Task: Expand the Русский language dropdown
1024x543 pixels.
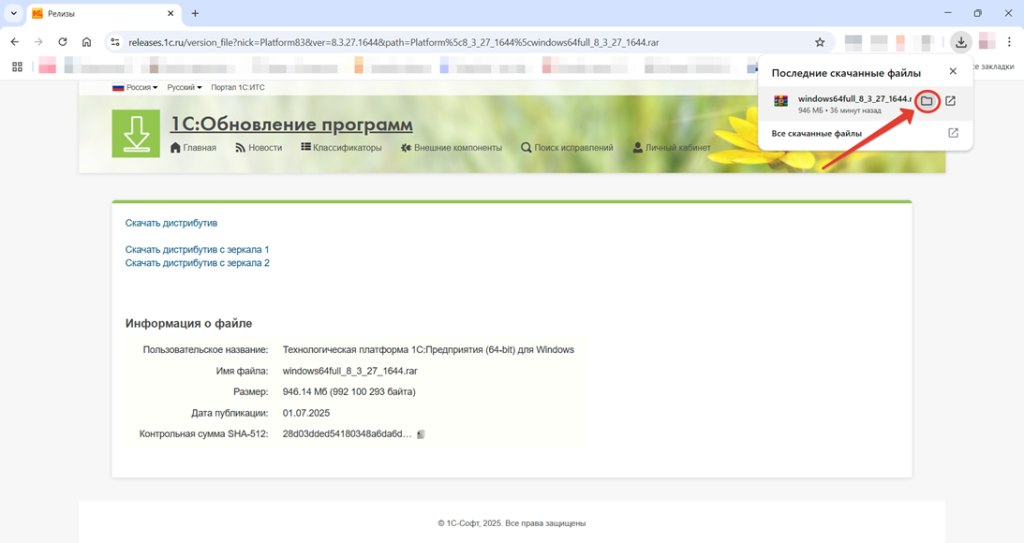Action: (184, 87)
